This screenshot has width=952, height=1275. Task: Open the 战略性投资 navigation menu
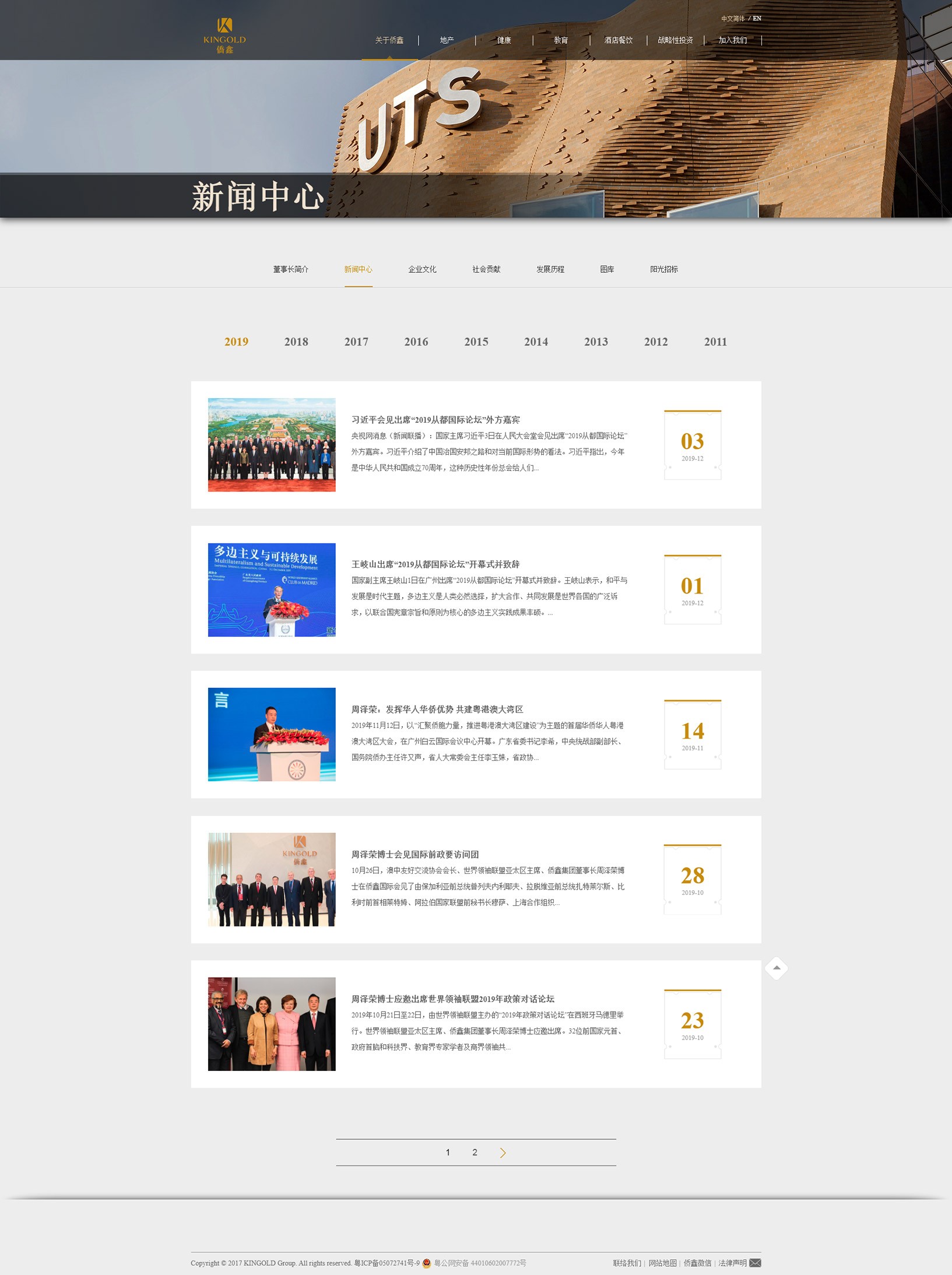[x=675, y=40]
